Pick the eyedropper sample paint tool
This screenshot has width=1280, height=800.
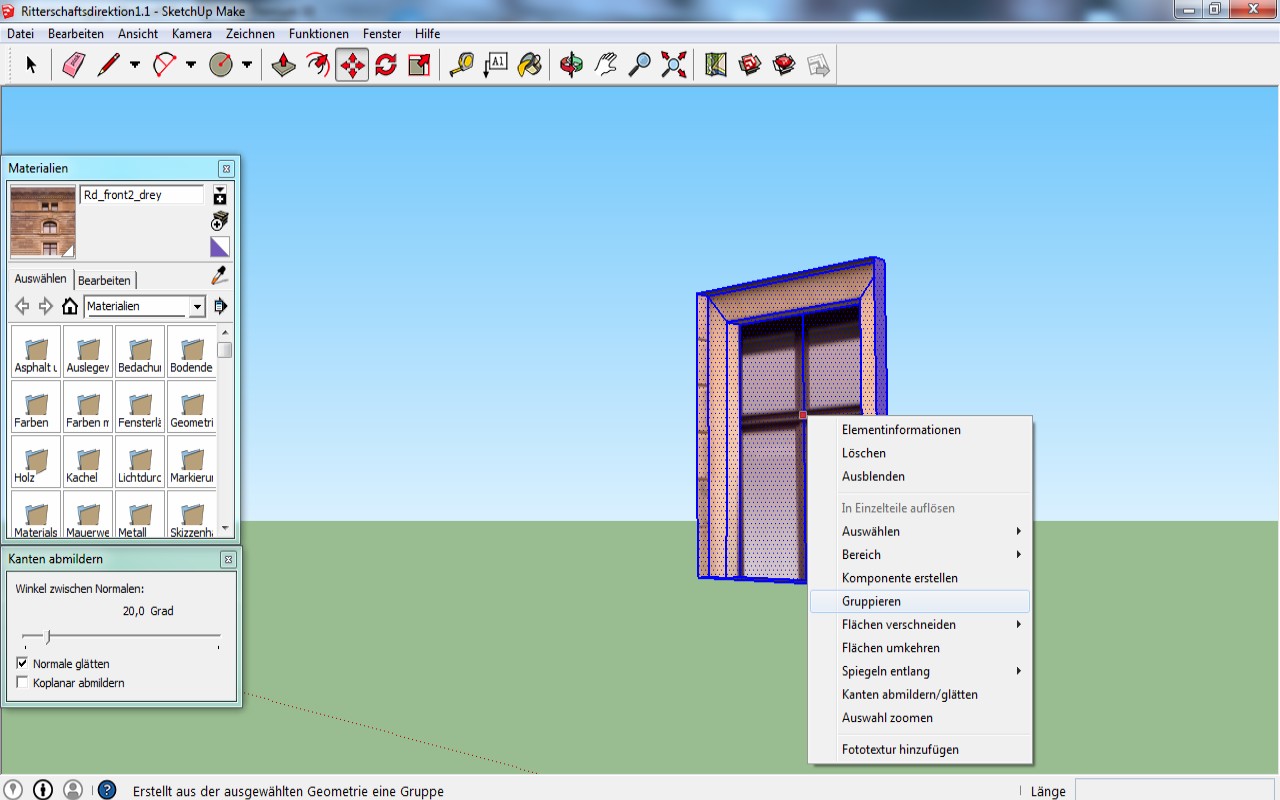219,276
